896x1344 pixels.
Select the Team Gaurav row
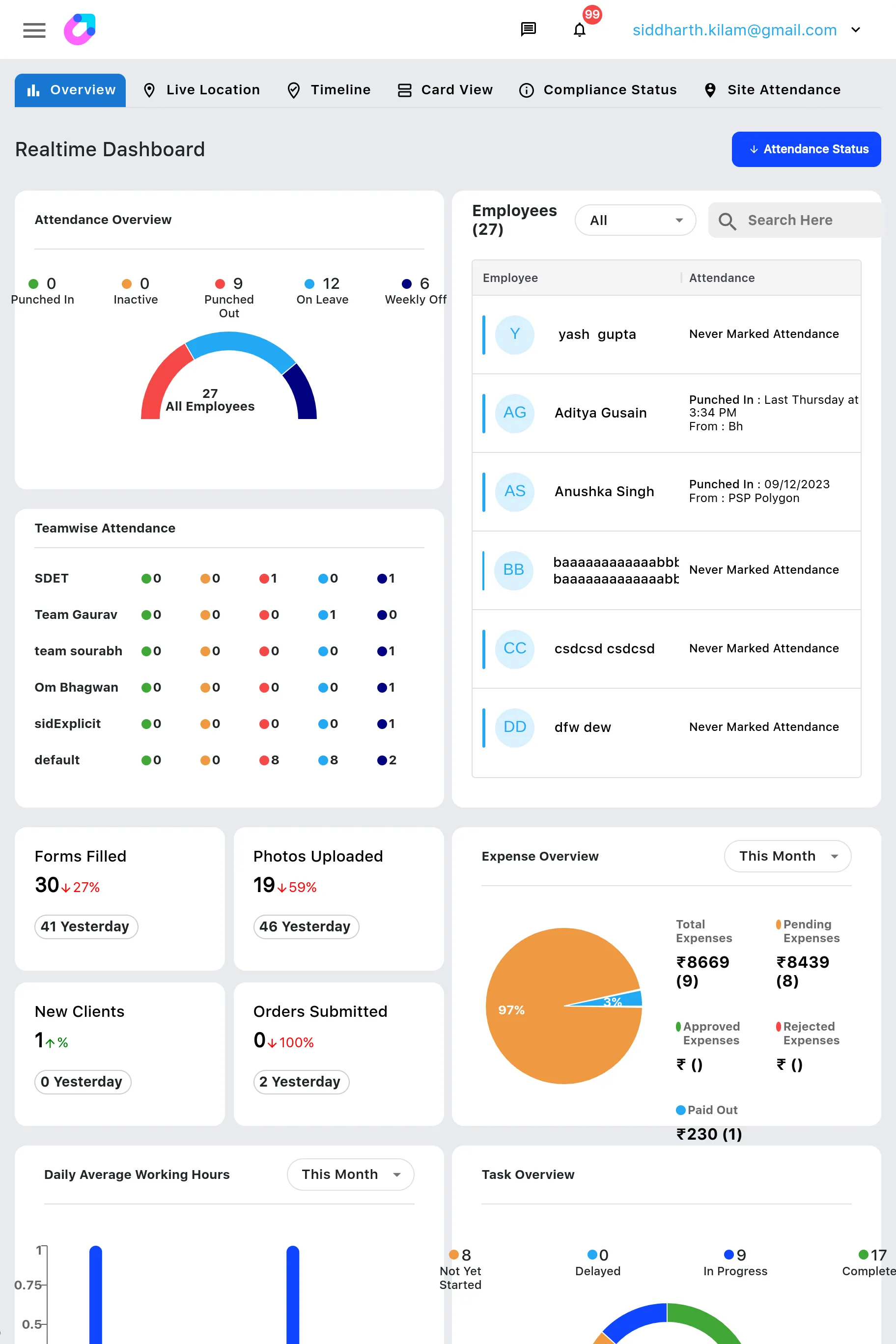(x=228, y=615)
